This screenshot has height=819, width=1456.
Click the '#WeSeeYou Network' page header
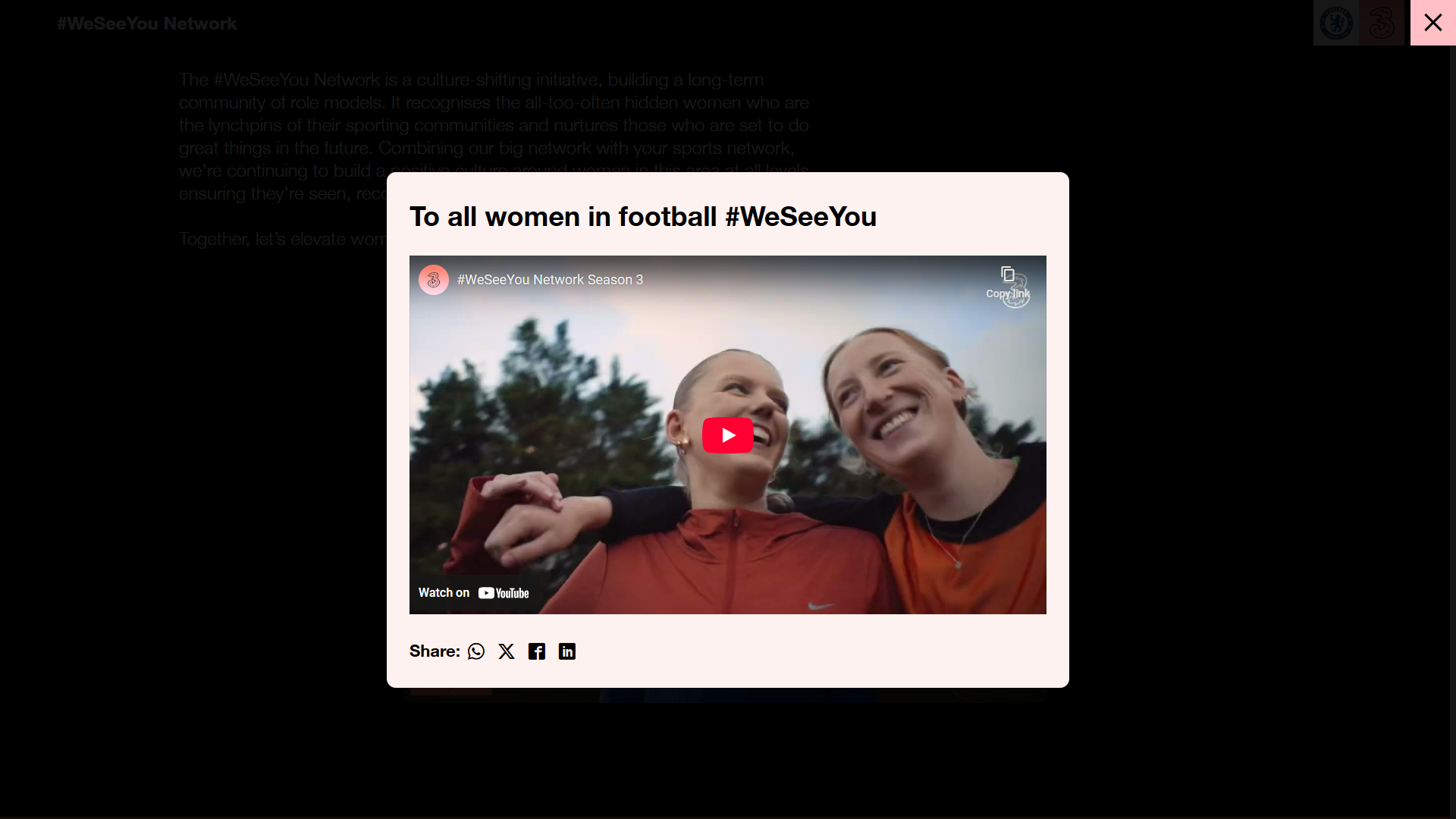(147, 24)
